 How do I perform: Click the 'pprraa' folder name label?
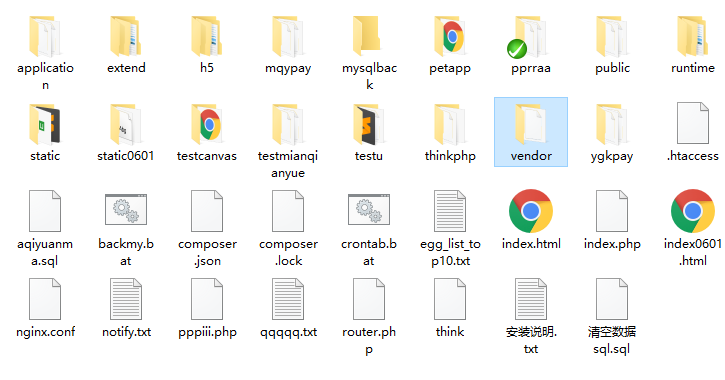pyautogui.click(x=531, y=69)
